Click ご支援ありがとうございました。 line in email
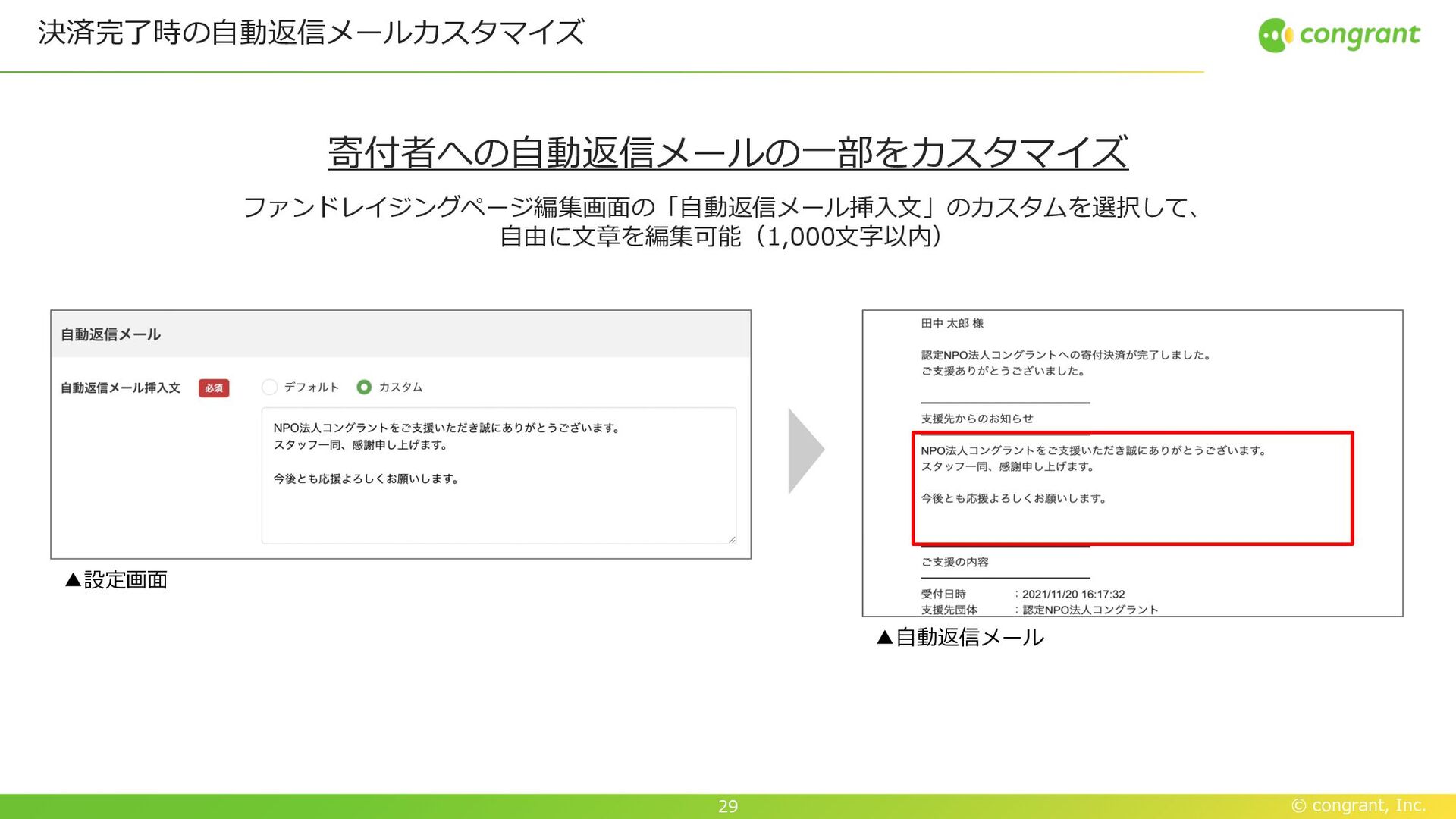The image size is (1456, 819). coord(1004,372)
